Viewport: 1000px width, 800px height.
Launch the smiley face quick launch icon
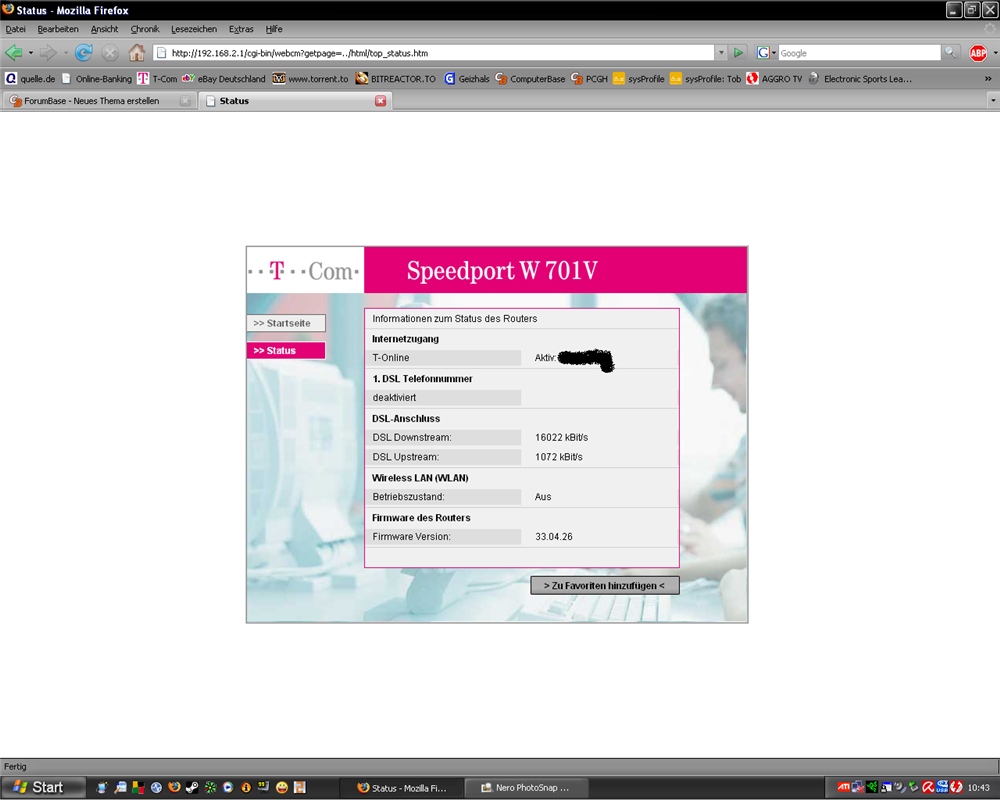point(281,787)
